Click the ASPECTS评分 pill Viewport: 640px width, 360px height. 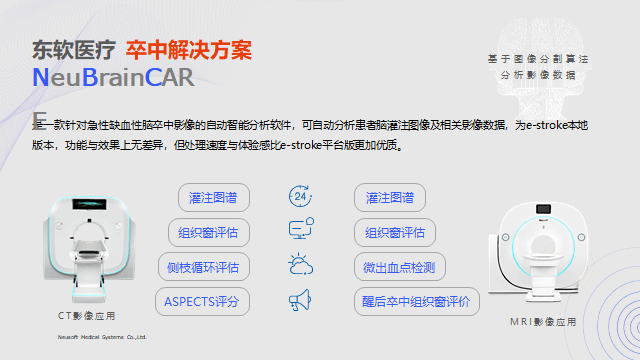(202, 302)
